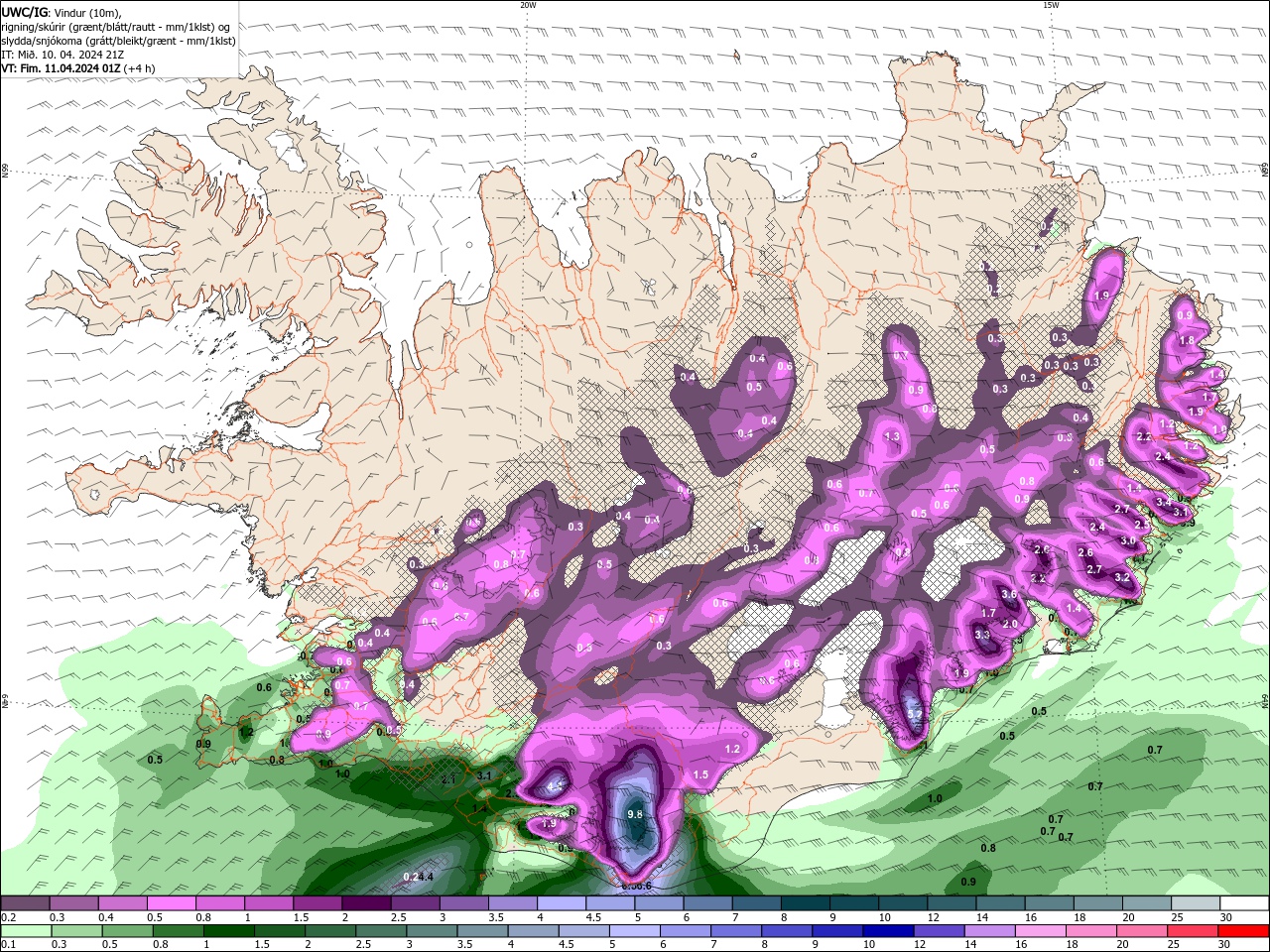Select the '3.0' snowfall value near the east coast

(1128, 540)
